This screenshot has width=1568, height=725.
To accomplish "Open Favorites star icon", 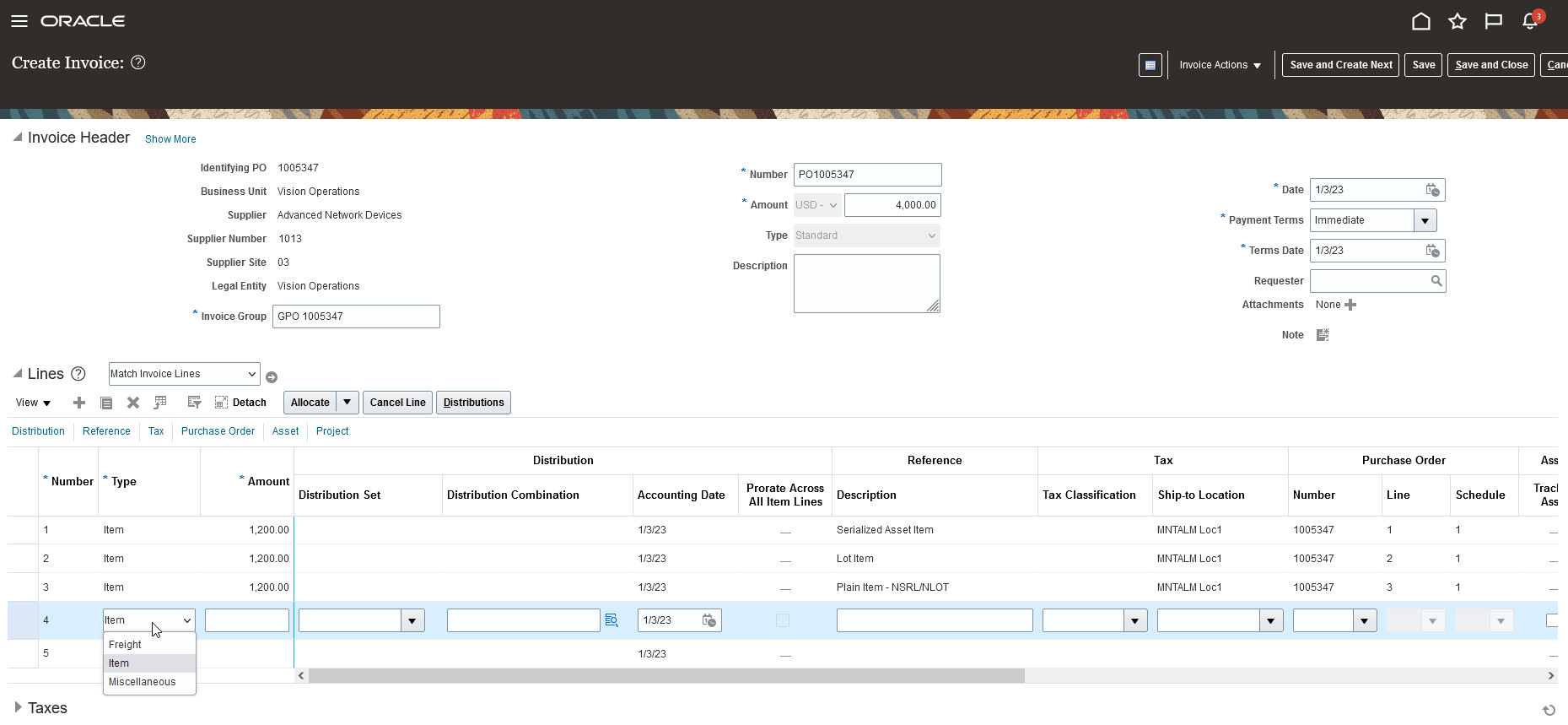I will coord(1458,21).
